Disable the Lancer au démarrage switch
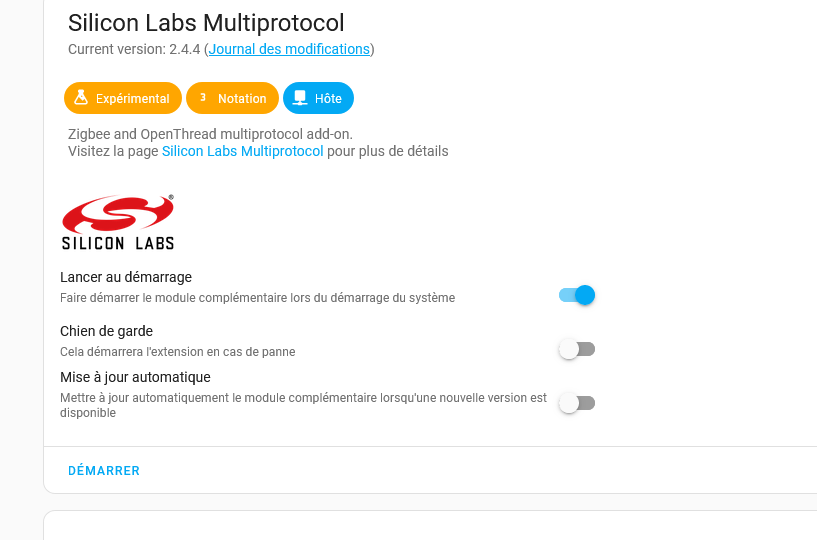This screenshot has width=817, height=540. 577,295
